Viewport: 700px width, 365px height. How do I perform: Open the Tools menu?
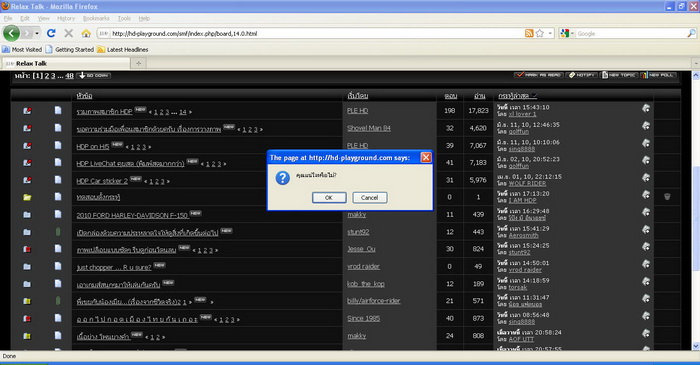click(124, 18)
